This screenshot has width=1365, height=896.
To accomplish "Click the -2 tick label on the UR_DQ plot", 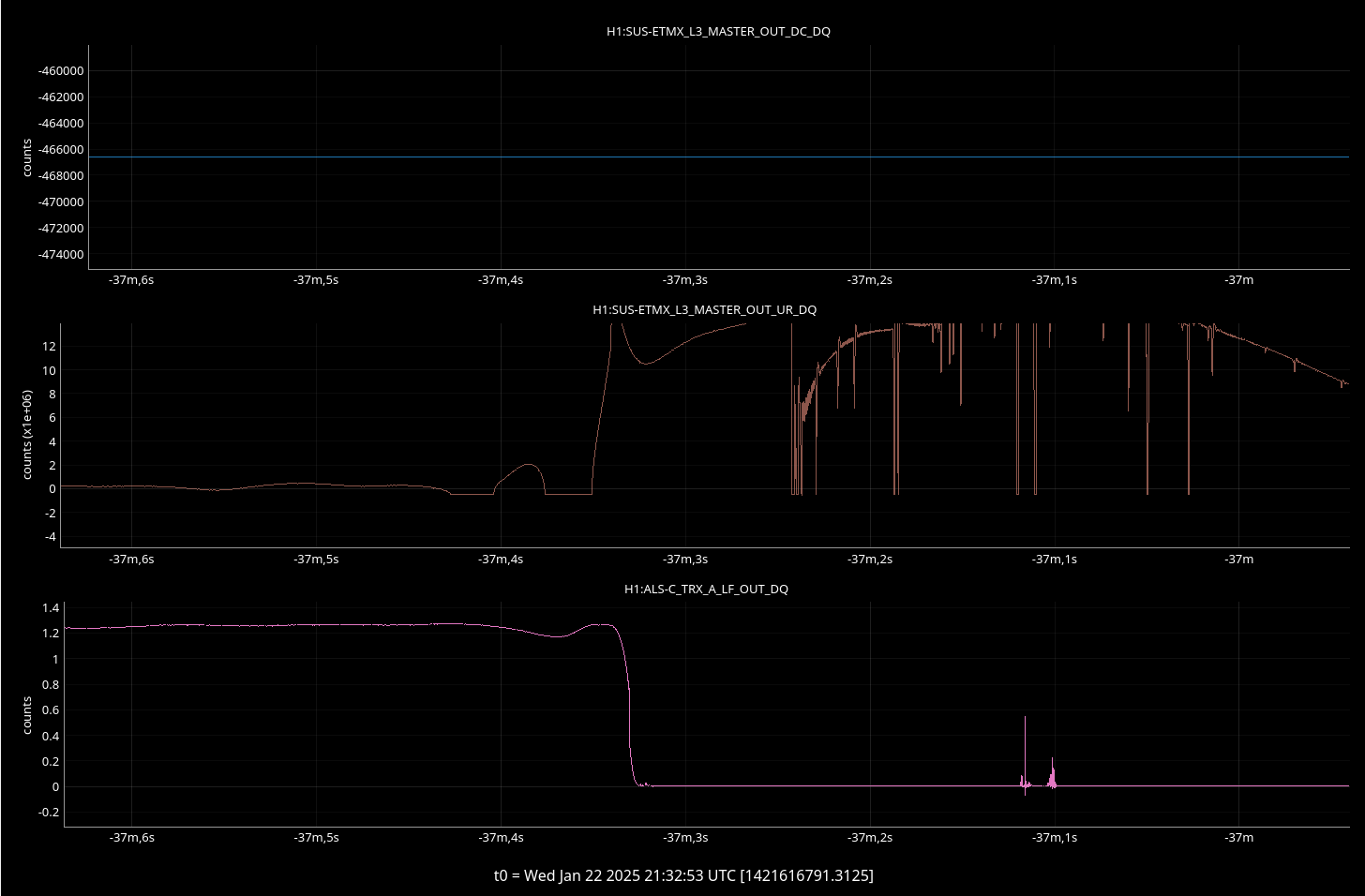I will (x=51, y=513).
